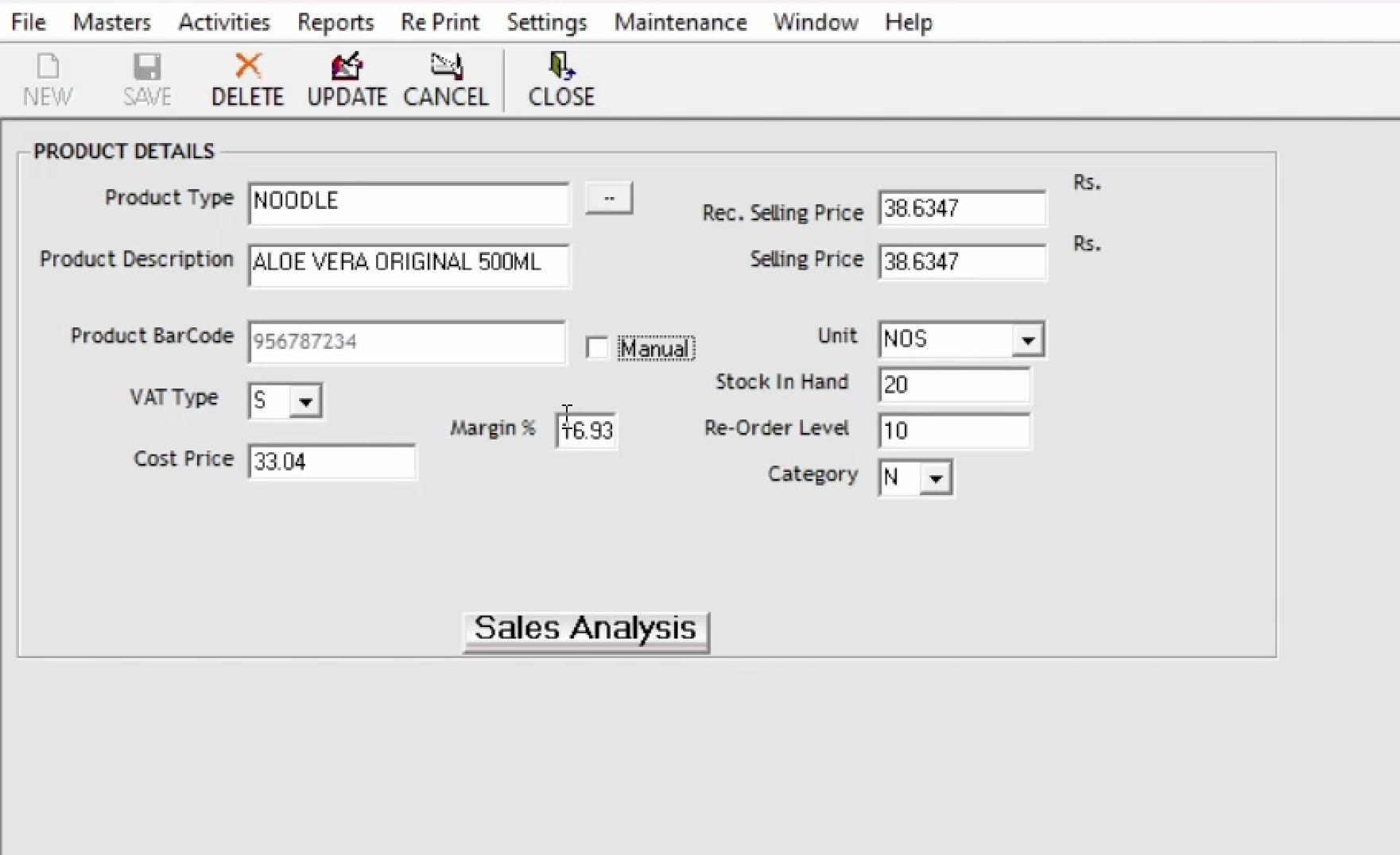1400x855 pixels.
Task: Click the Product Type label
Action: (169, 198)
